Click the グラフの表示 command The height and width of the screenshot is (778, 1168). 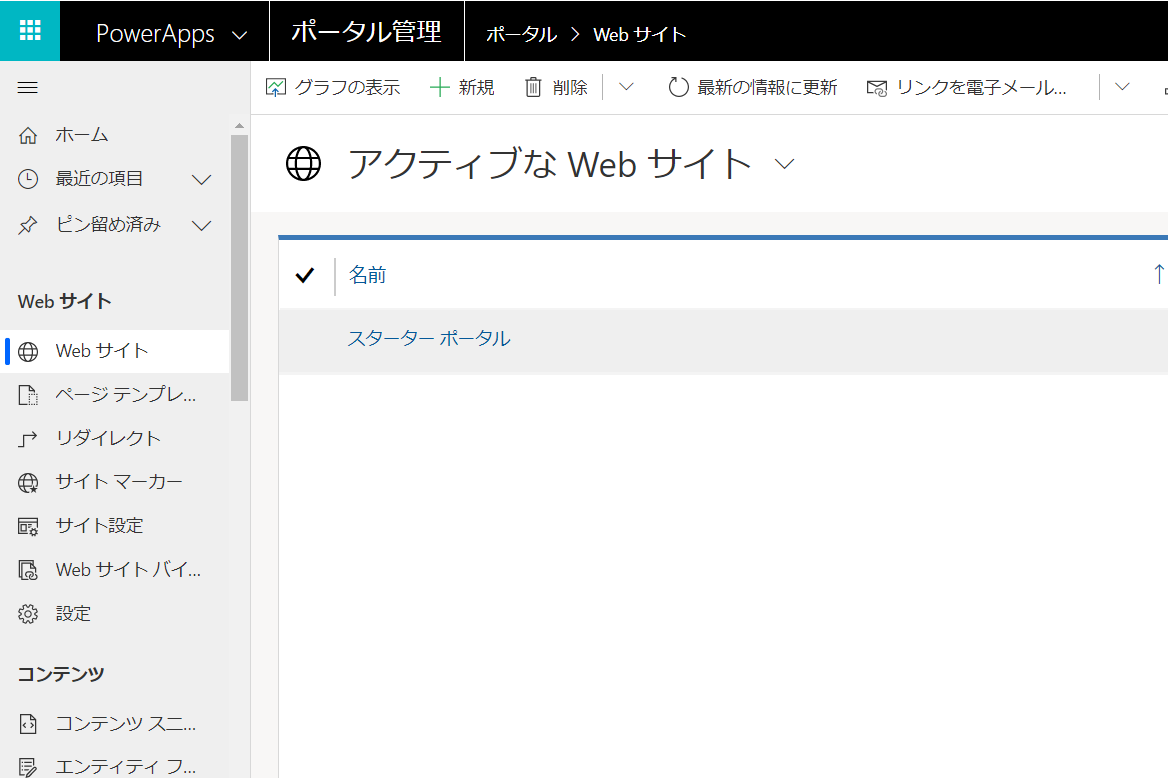point(333,87)
